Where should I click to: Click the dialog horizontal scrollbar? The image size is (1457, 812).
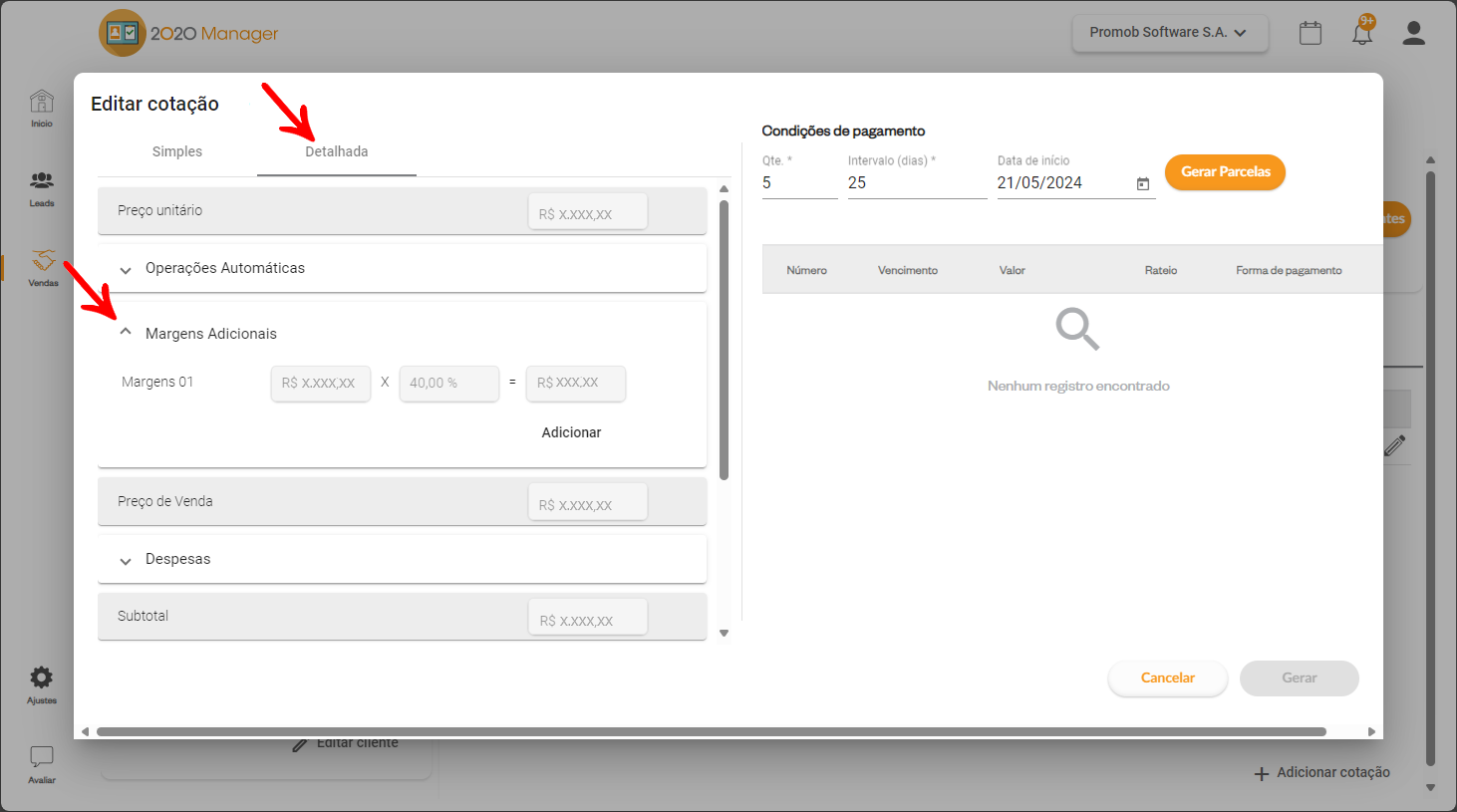712,731
